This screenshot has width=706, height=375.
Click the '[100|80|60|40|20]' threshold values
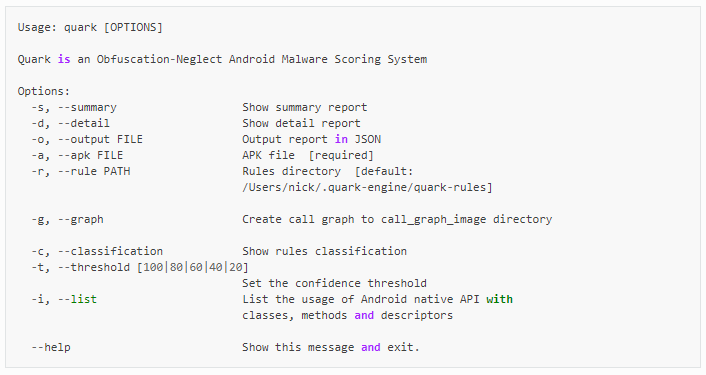193,267
